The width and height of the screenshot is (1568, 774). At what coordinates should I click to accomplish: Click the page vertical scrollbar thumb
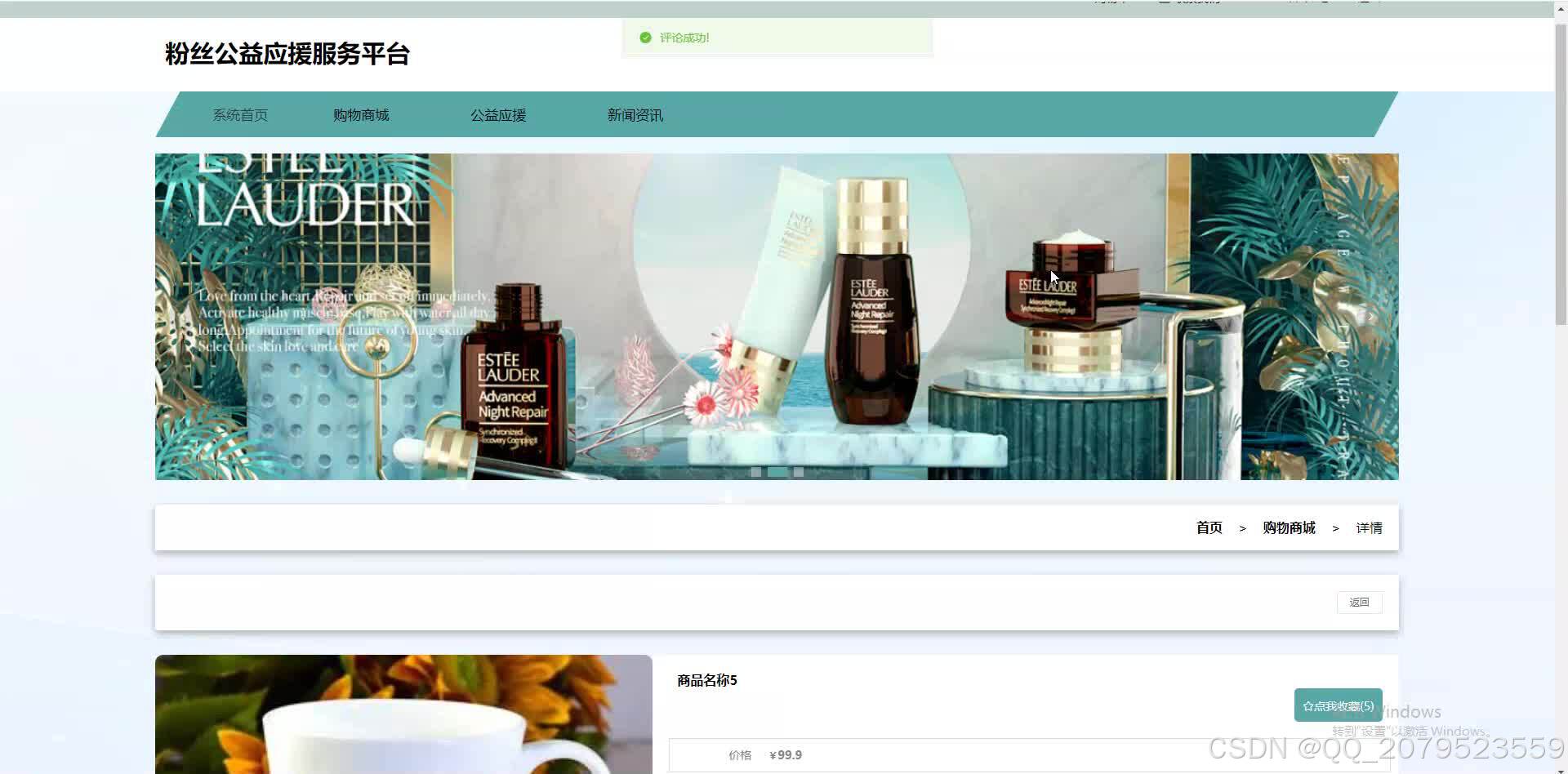pyautogui.click(x=1561, y=176)
